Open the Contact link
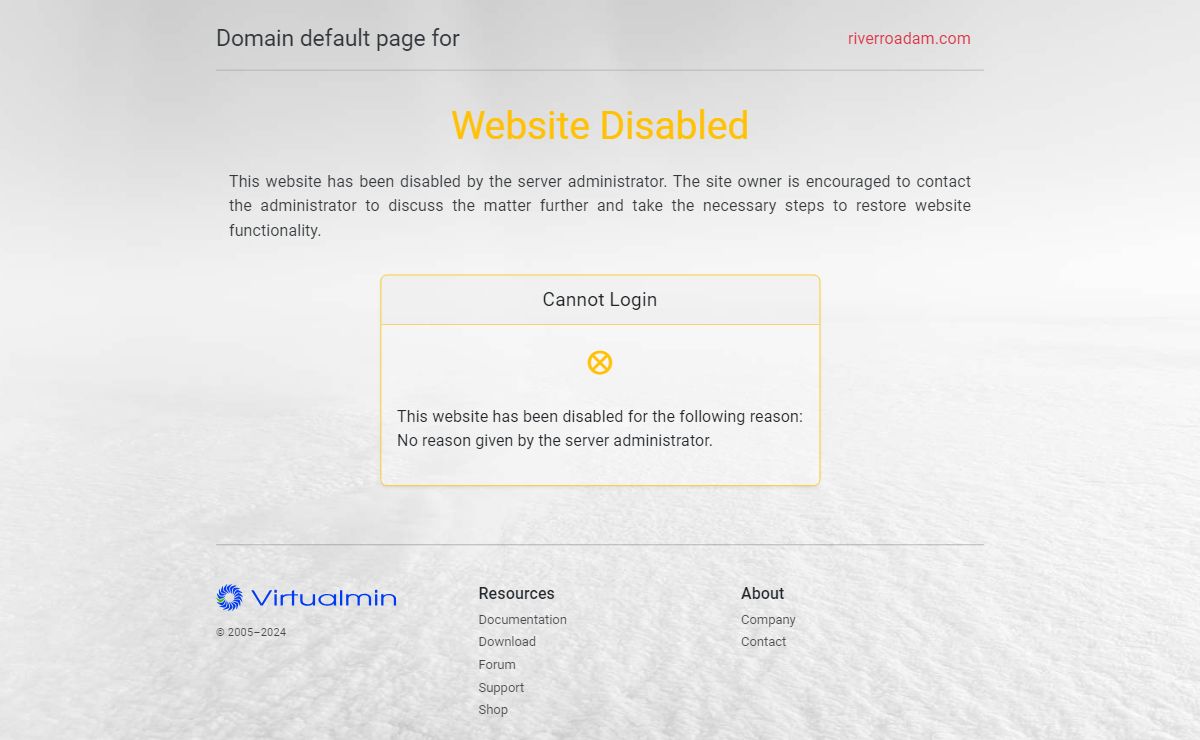 763,642
